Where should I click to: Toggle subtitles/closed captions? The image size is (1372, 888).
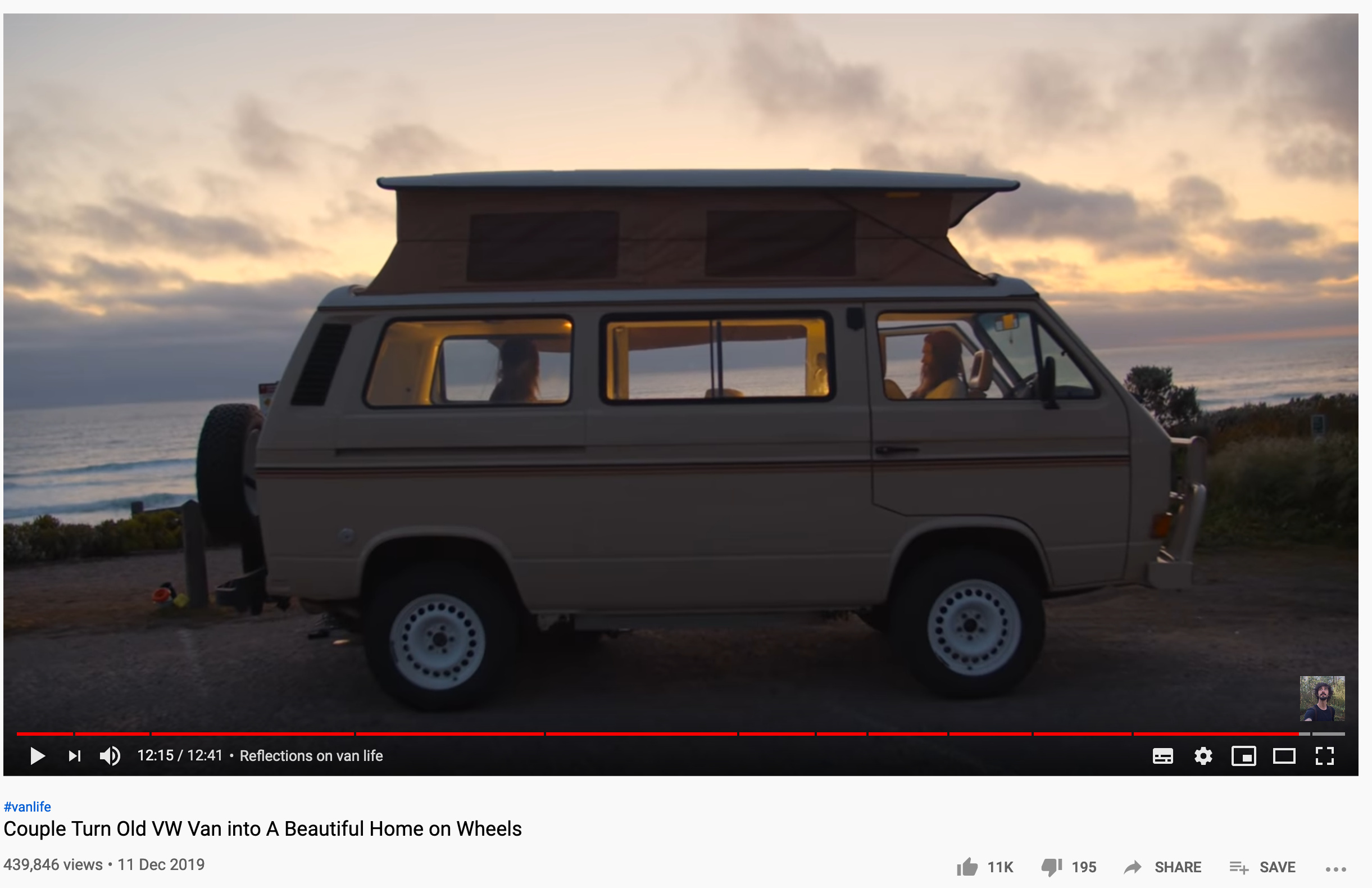[1163, 756]
